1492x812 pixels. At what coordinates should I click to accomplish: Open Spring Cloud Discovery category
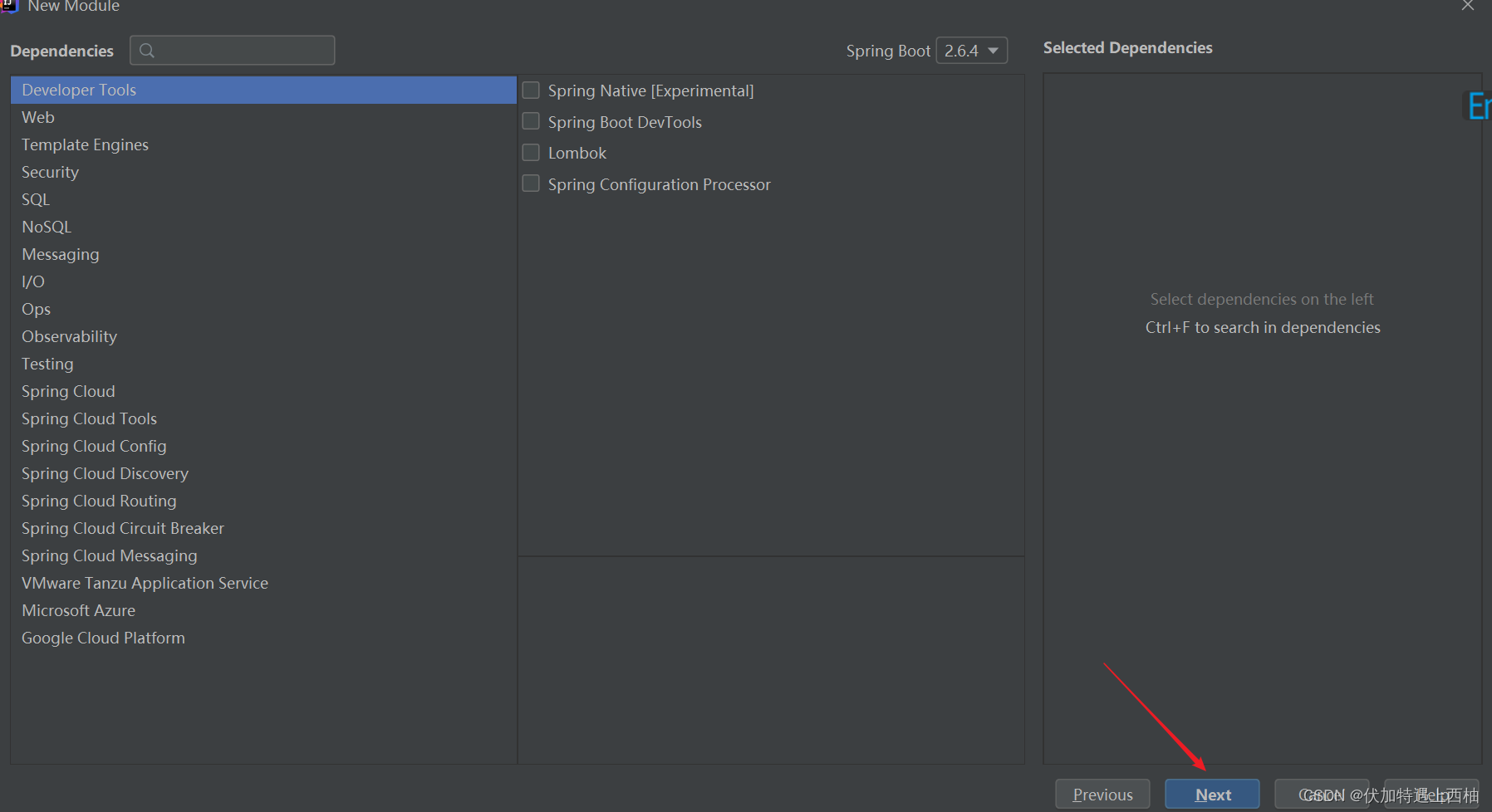click(263, 473)
